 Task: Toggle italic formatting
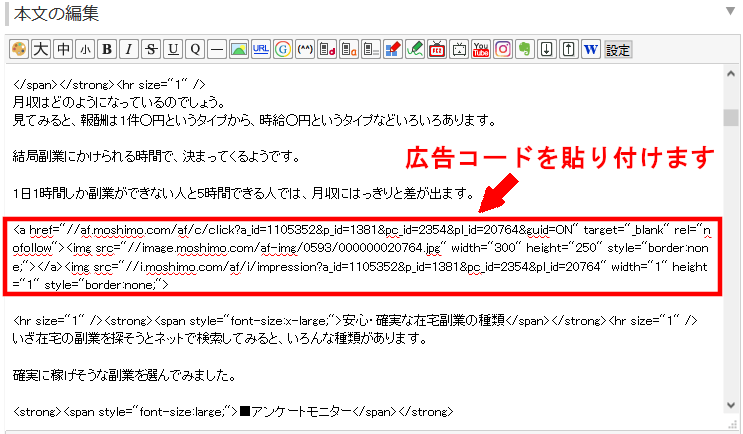pyautogui.click(x=129, y=49)
